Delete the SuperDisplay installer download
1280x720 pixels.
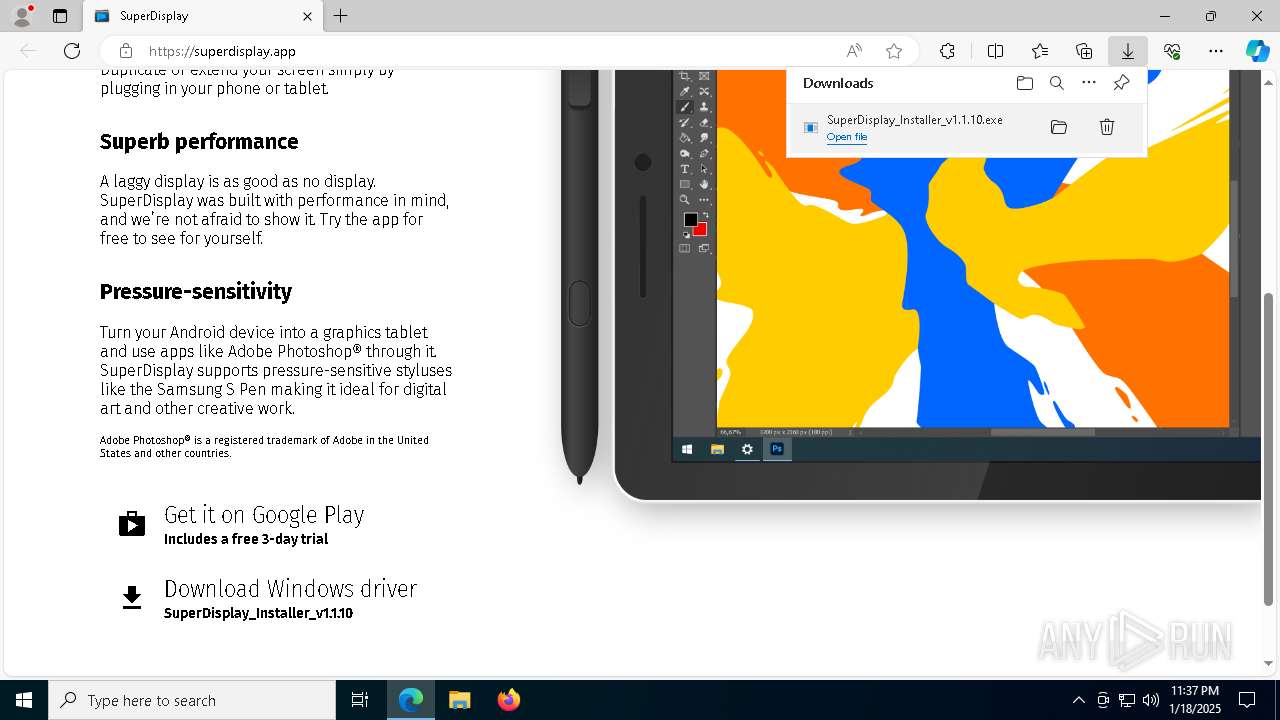pos(1107,127)
